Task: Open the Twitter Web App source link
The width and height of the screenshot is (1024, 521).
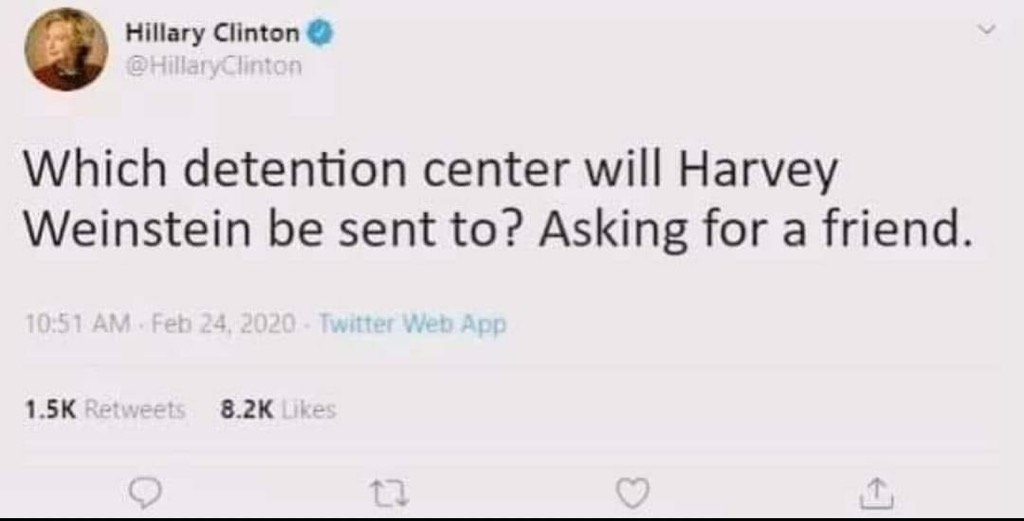Action: click(x=412, y=323)
